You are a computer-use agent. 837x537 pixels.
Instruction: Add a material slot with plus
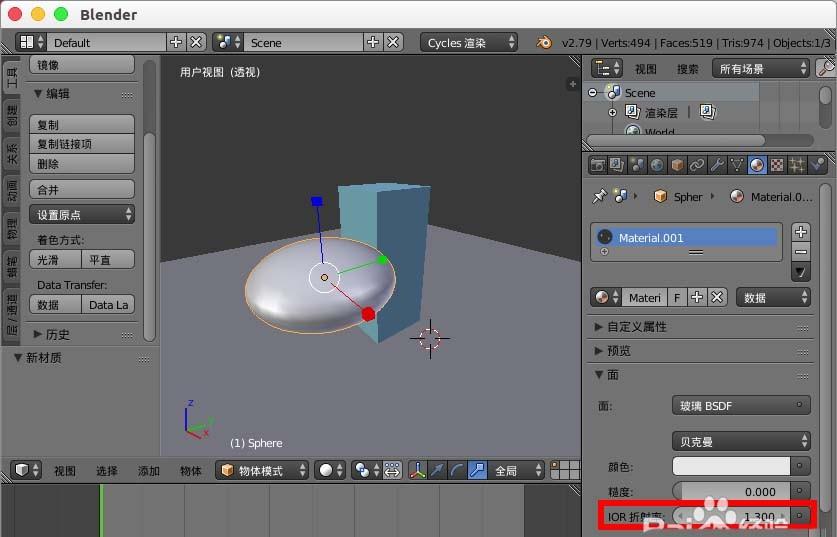(x=801, y=232)
